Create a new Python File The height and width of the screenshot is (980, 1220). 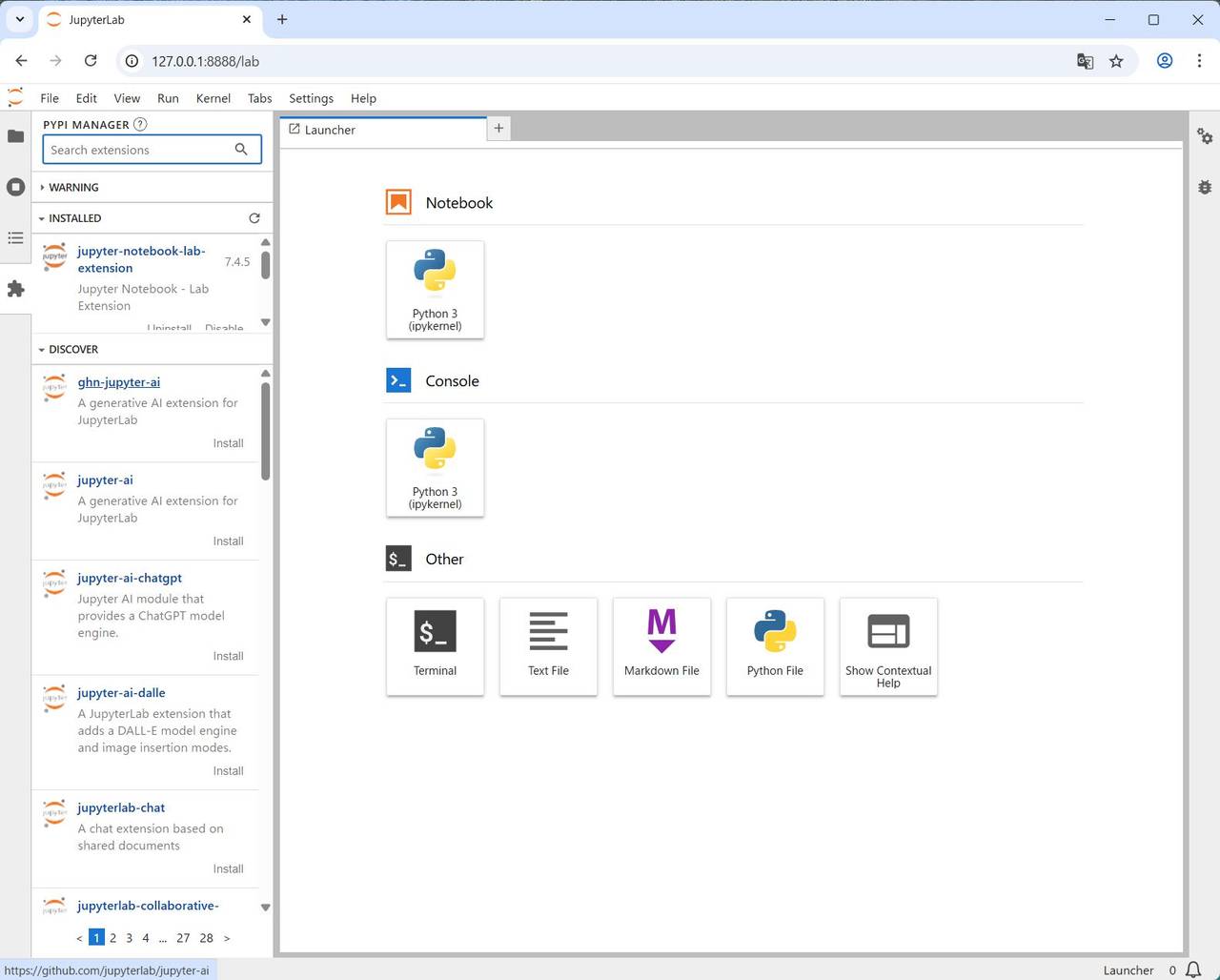(x=775, y=646)
